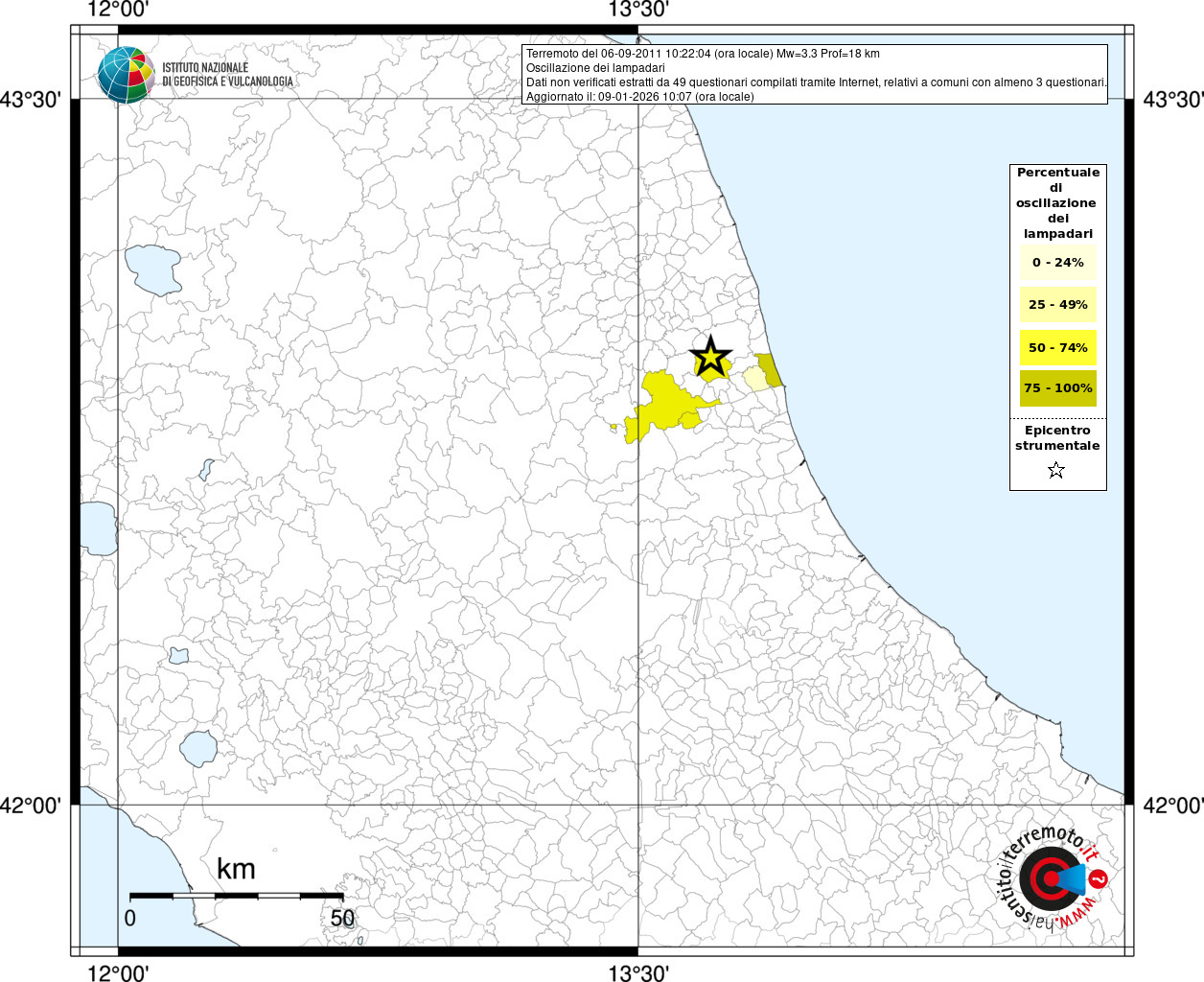
Task: Click the 'Oscillazione dei lampadari' subtitle
Action: tap(595, 68)
